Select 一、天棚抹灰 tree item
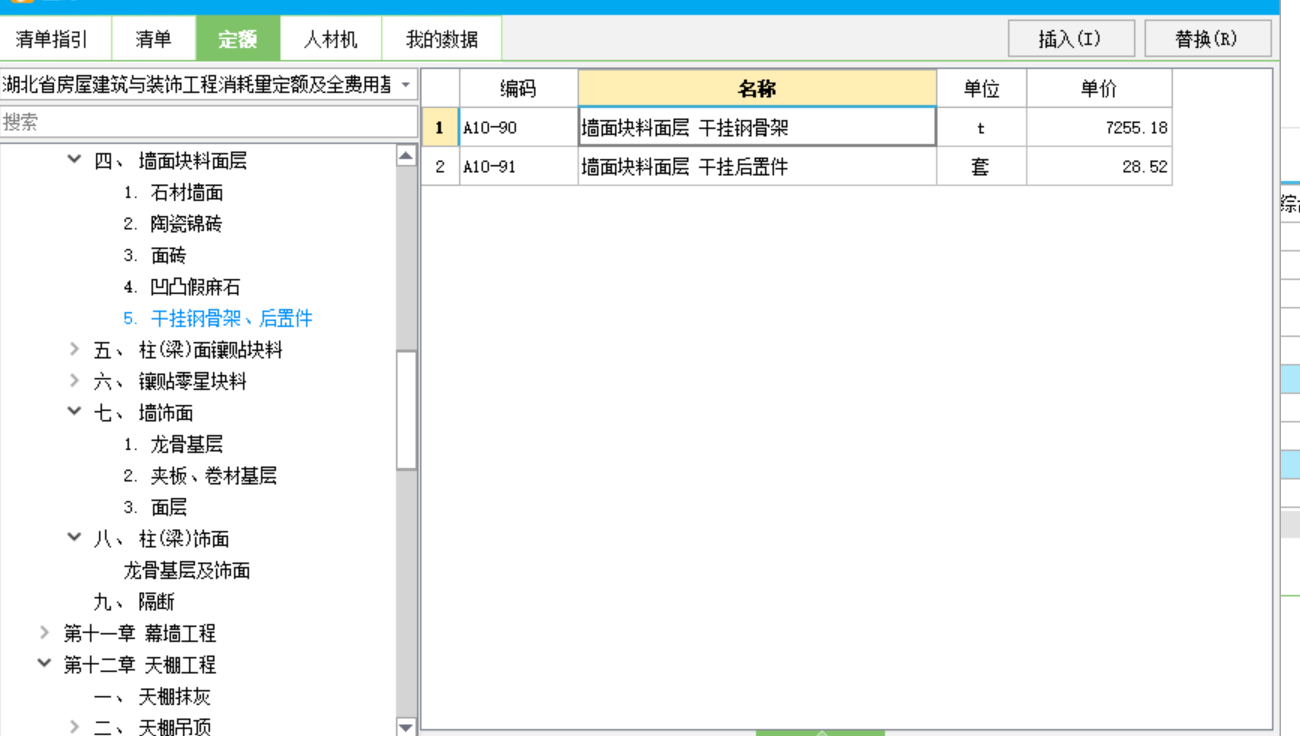The height and width of the screenshot is (736, 1300). tap(152, 696)
